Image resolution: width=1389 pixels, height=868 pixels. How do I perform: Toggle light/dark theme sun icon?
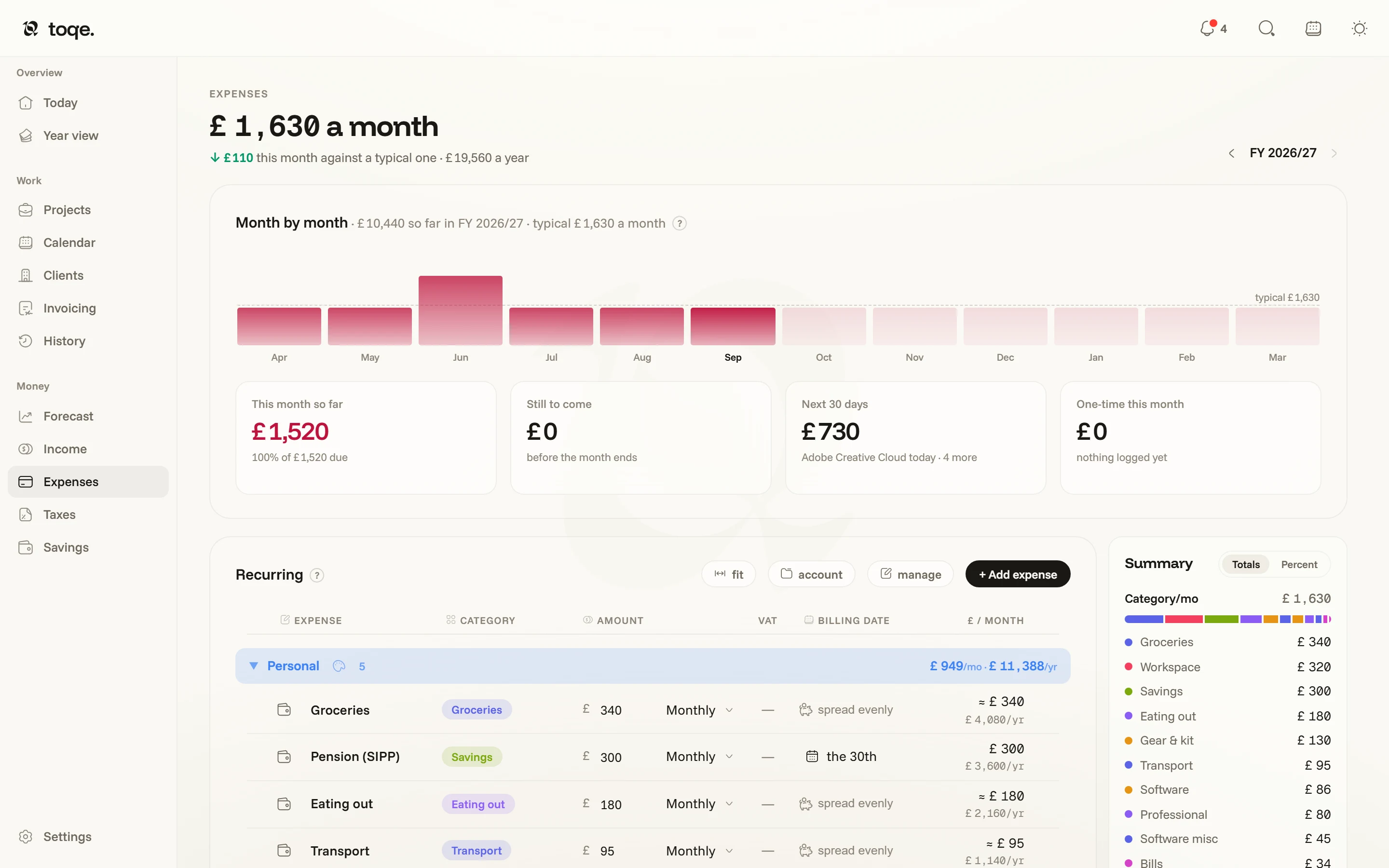[1359, 28]
